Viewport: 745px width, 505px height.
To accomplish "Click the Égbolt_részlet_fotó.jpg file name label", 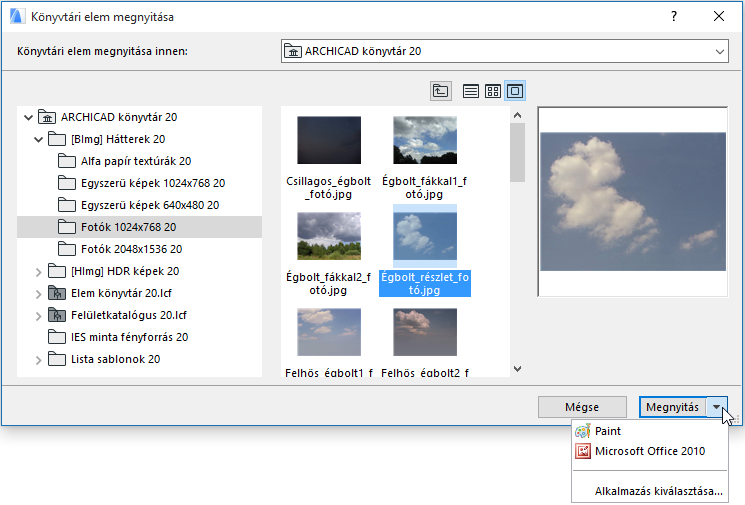I will pos(425,284).
